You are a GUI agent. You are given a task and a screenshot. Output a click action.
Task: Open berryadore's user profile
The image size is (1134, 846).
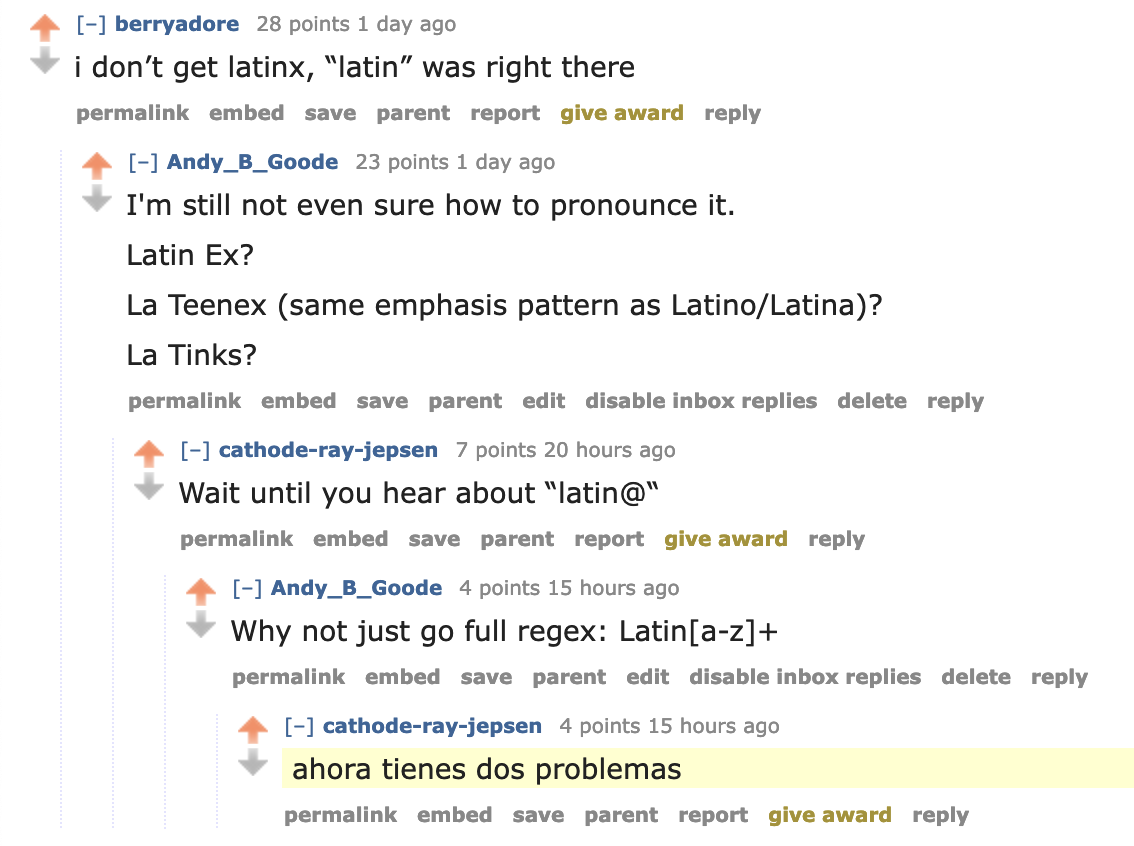(177, 23)
